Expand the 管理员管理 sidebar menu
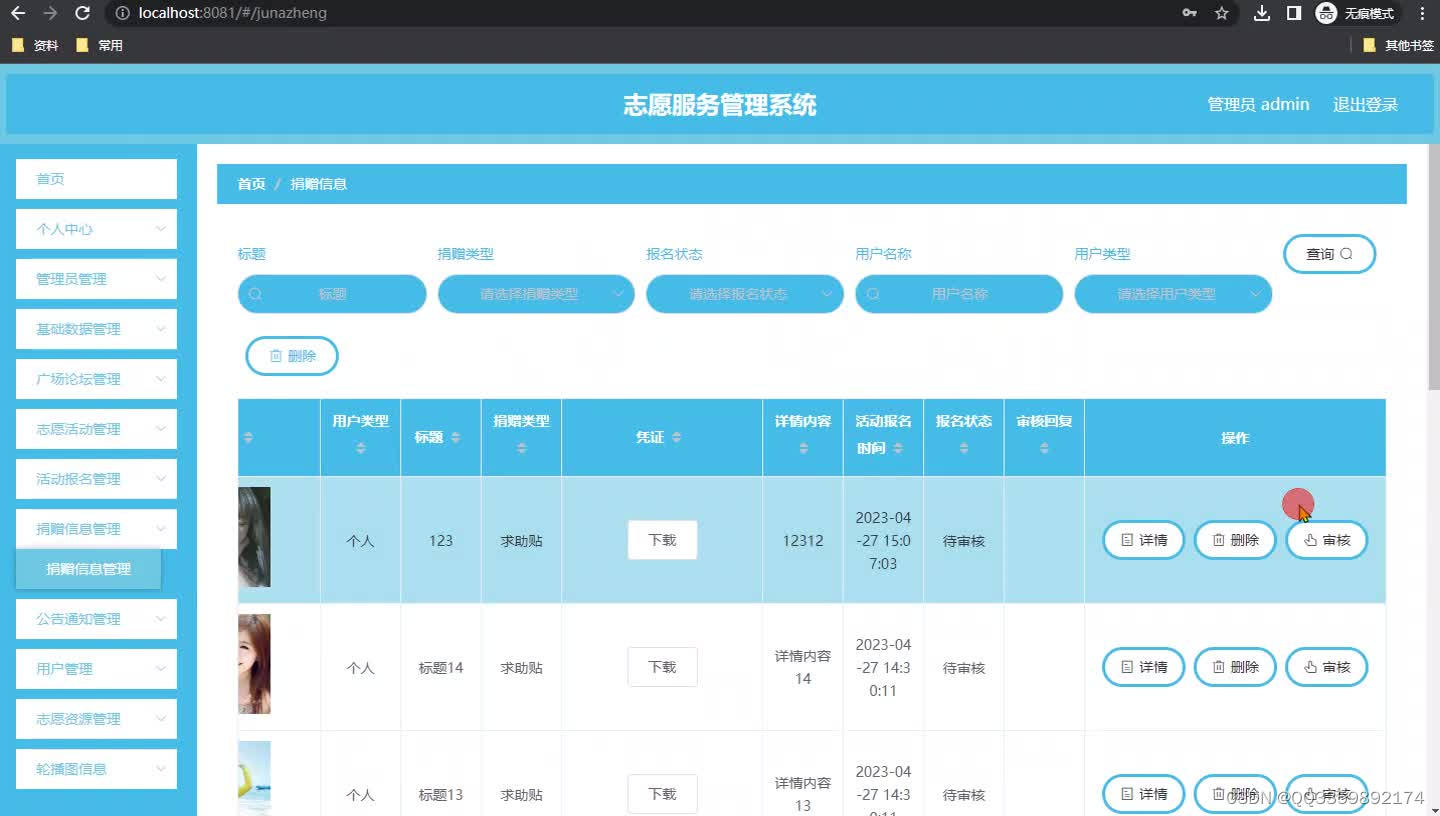 click(96, 279)
